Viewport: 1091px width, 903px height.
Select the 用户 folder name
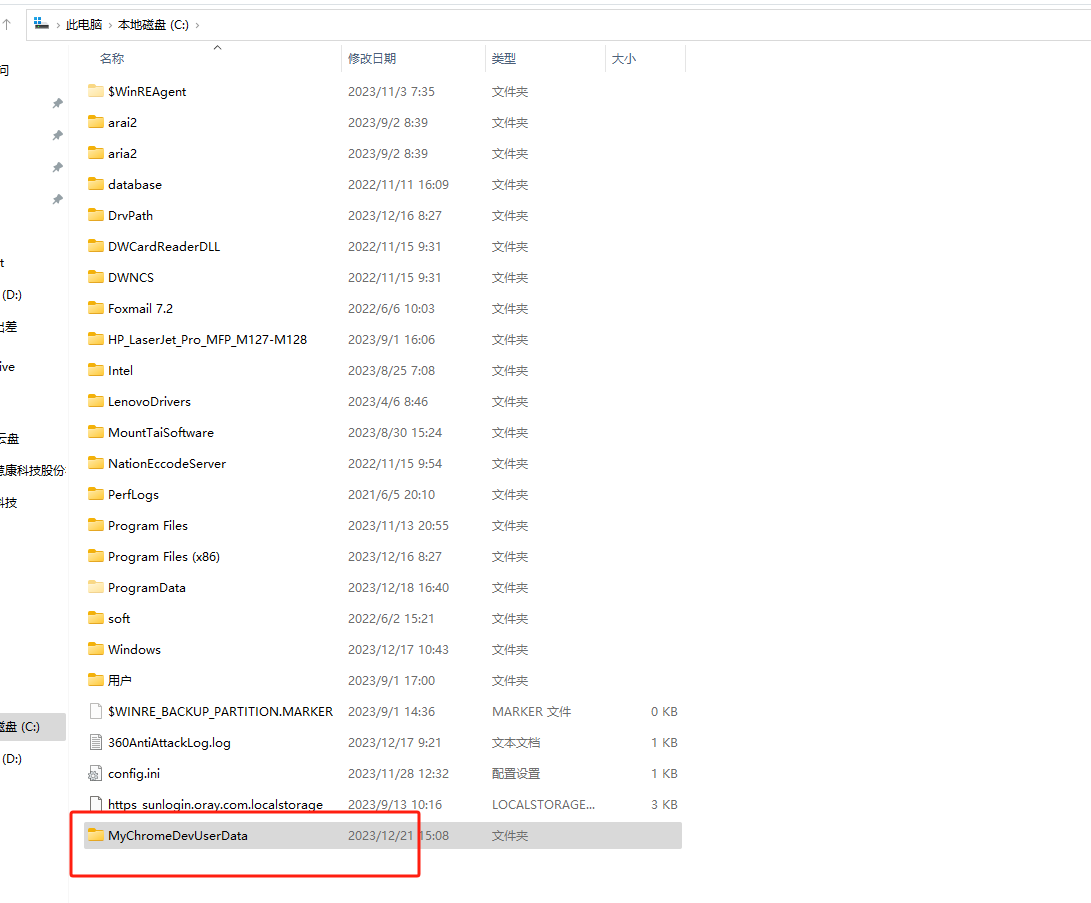point(120,680)
